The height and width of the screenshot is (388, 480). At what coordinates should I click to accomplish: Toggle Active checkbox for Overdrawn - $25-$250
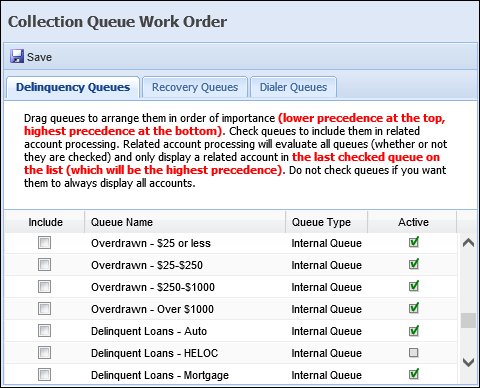(414, 264)
